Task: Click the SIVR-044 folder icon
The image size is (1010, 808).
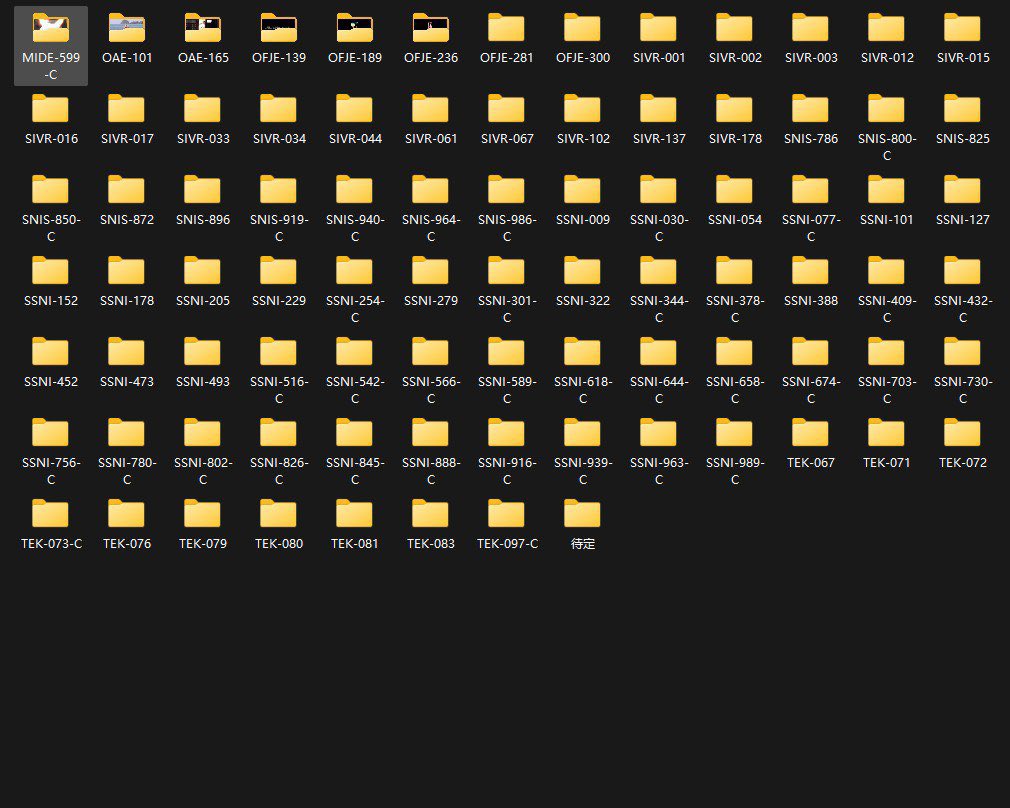Action: (x=355, y=110)
